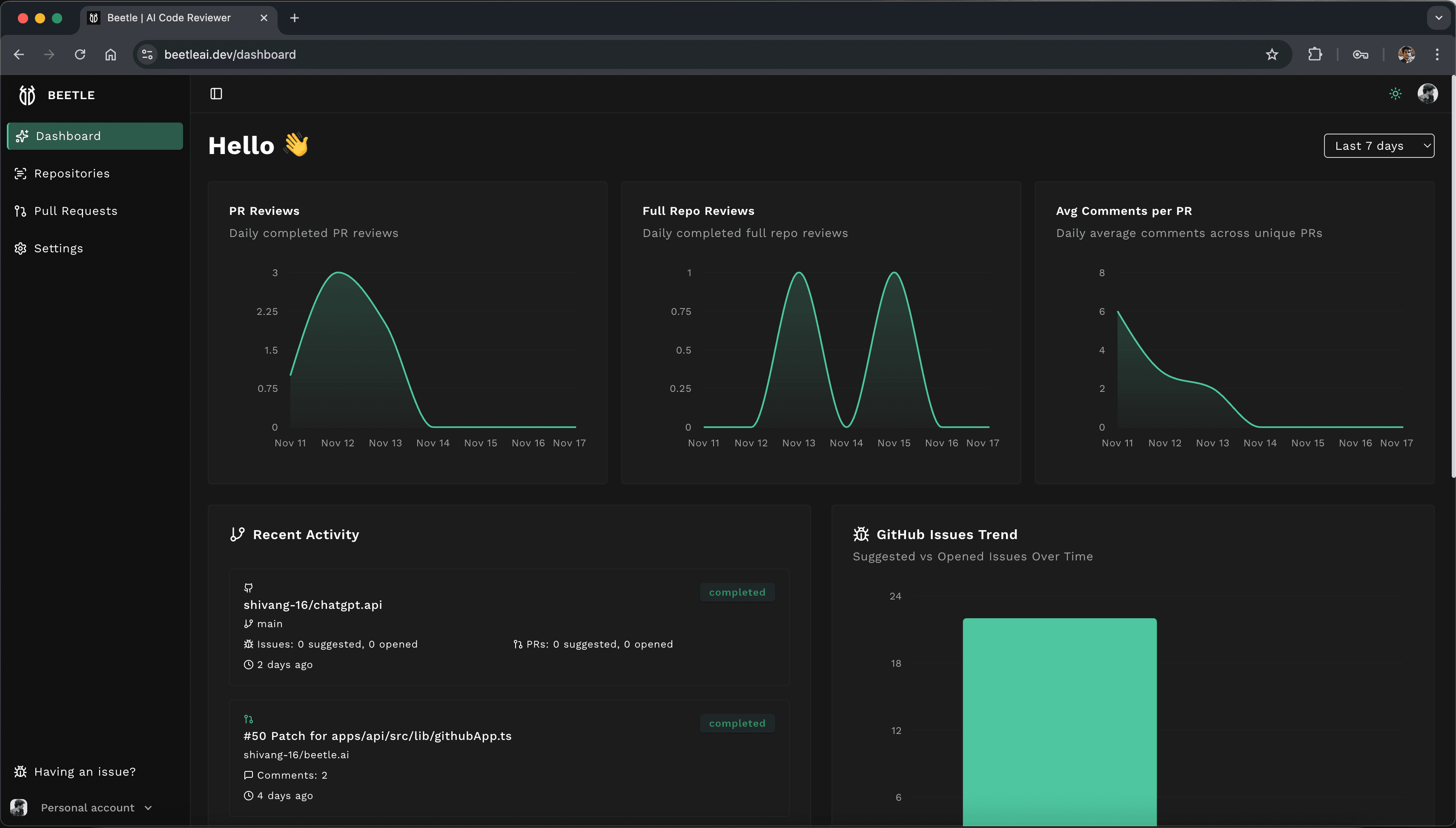Click the green GitHub Issues Trend bar
This screenshot has height=828, width=1456.
click(1059, 721)
